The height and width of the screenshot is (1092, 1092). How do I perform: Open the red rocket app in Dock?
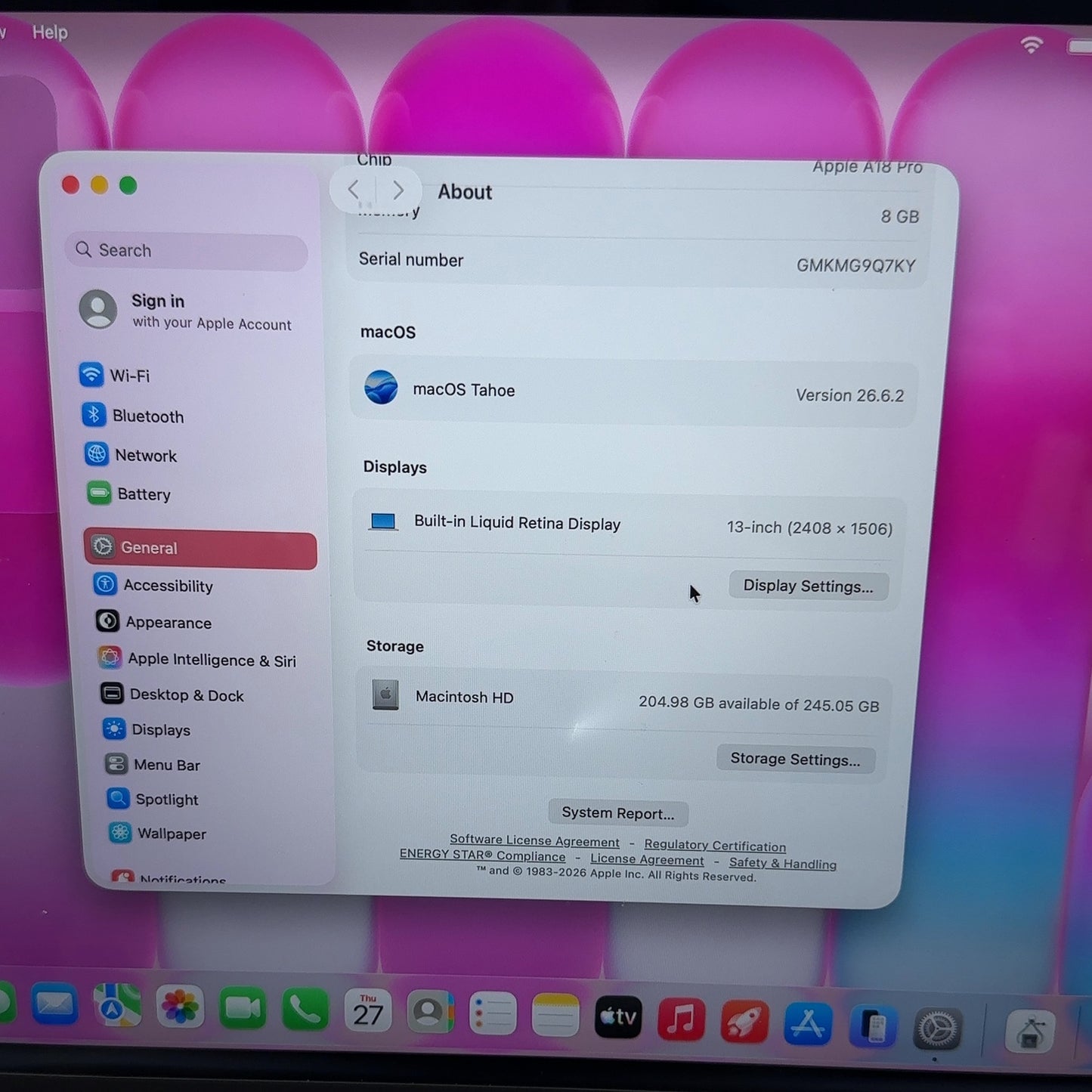pyautogui.click(x=744, y=1021)
